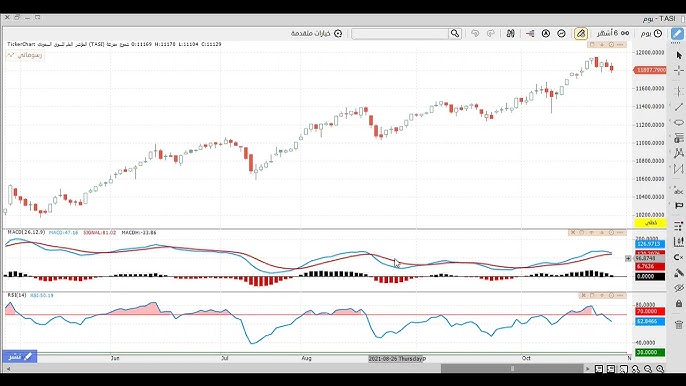Pick the vertical line drawing tool
Image resolution: width=686 pixels, height=386 pixels.
[679, 91]
